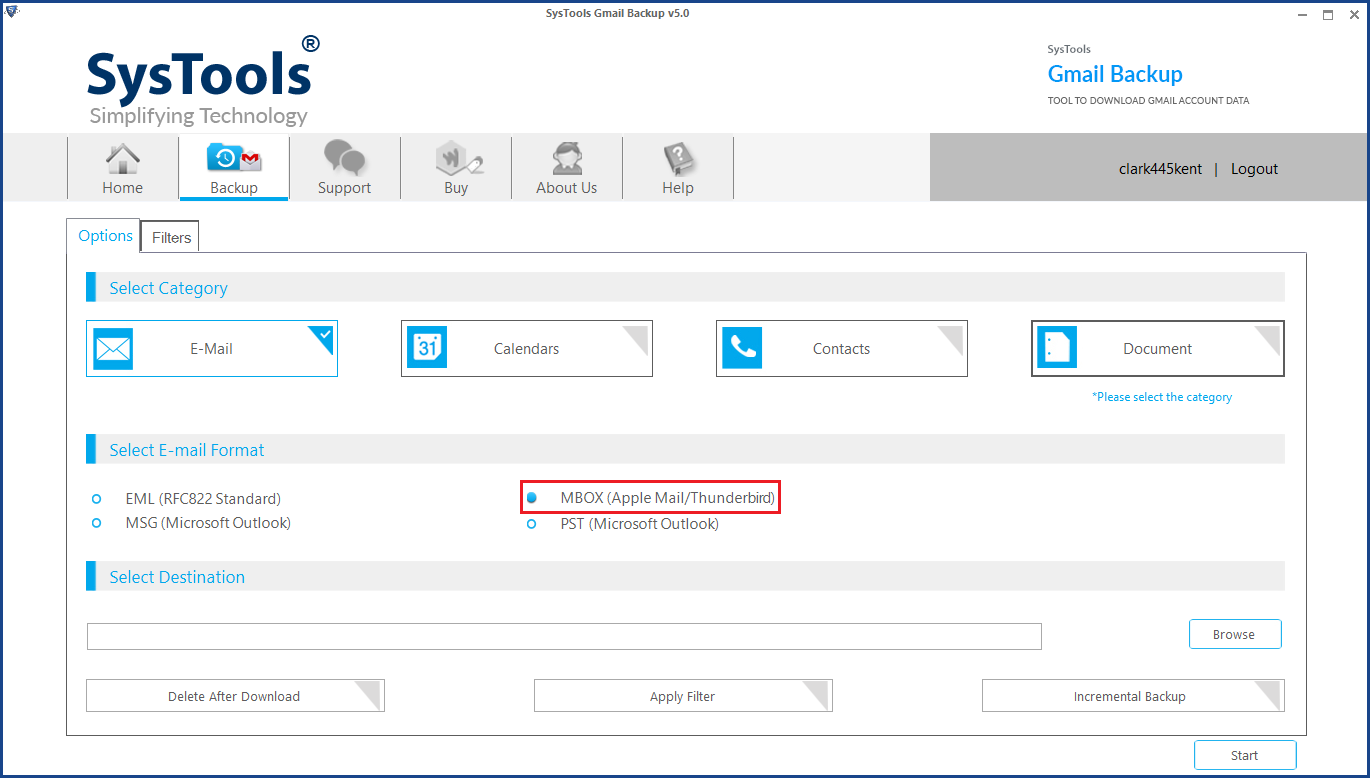This screenshot has height=778, width=1370.
Task: Log out via the Logout link
Action: (x=1254, y=169)
